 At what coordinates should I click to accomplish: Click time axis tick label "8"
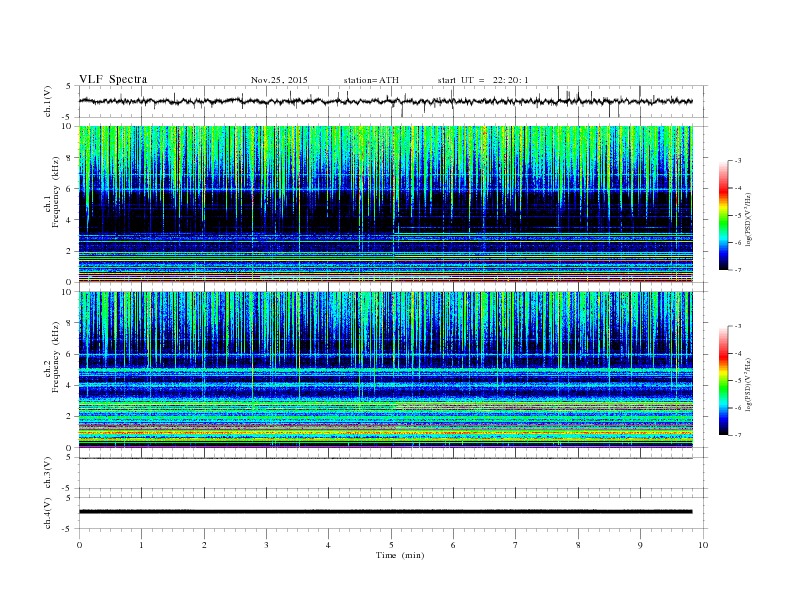[x=578, y=545]
